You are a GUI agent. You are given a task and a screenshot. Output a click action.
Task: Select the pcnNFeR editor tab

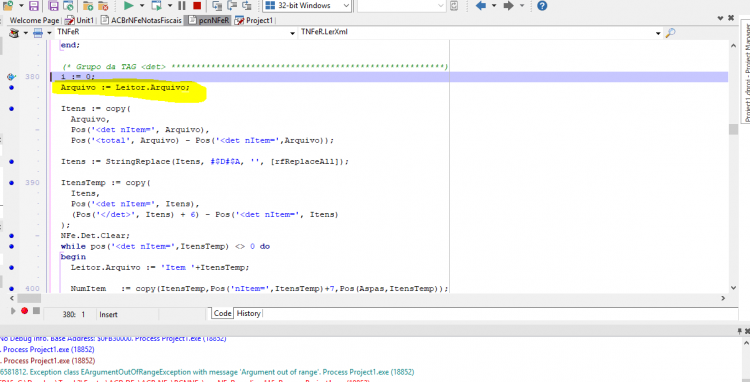tap(209, 20)
